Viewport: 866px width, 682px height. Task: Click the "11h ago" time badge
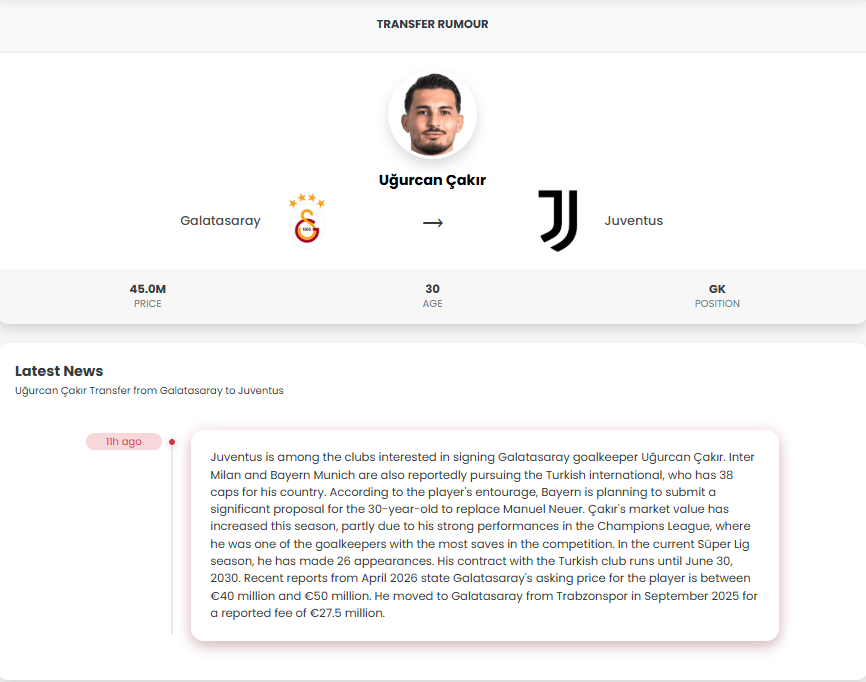124,441
